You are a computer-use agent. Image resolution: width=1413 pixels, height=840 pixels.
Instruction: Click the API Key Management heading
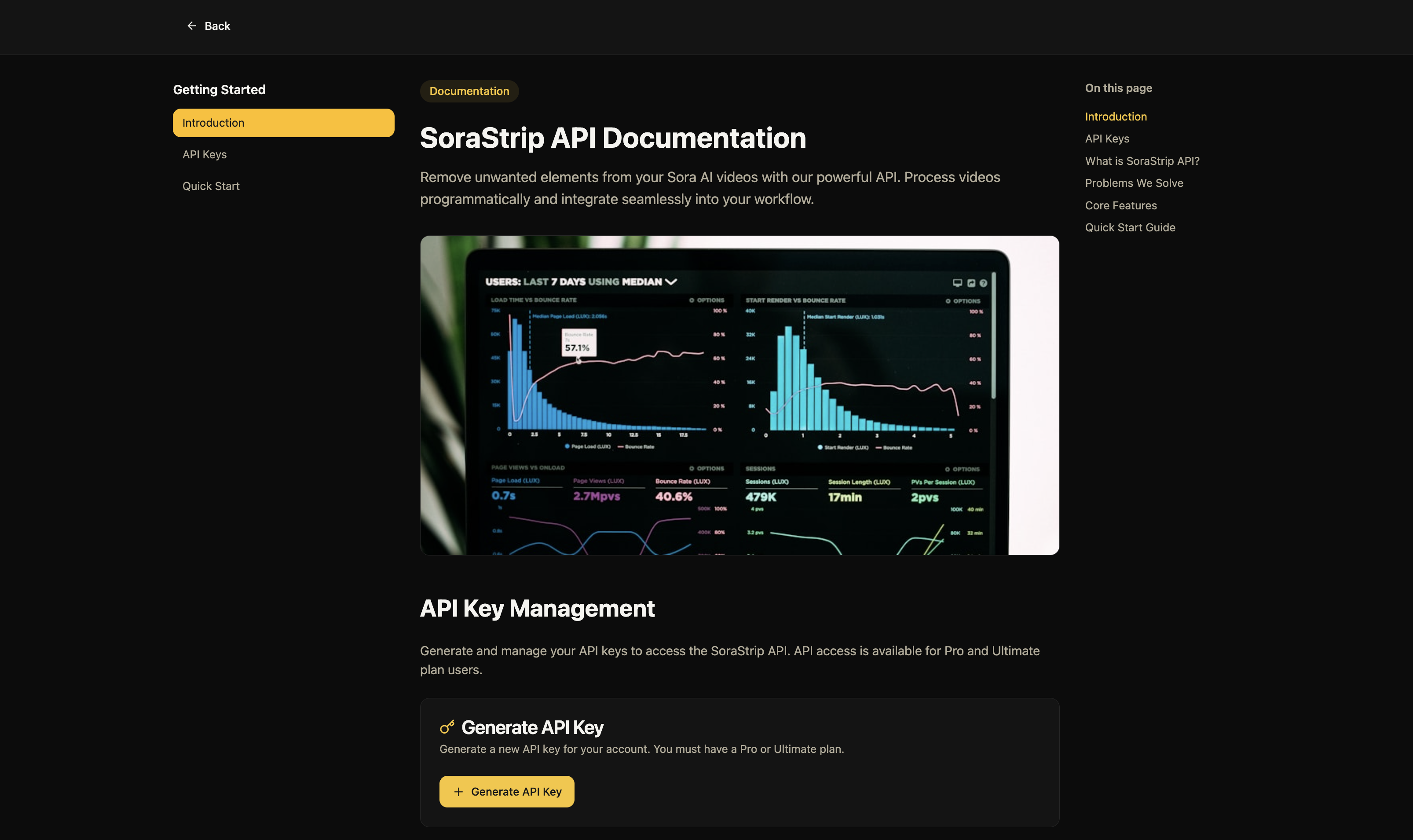[537, 609]
